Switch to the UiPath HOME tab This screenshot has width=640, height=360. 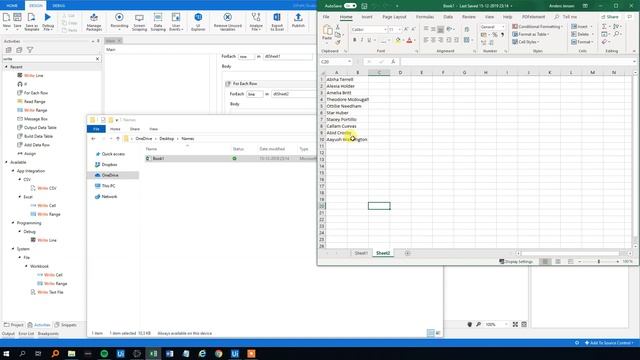coord(12,6)
